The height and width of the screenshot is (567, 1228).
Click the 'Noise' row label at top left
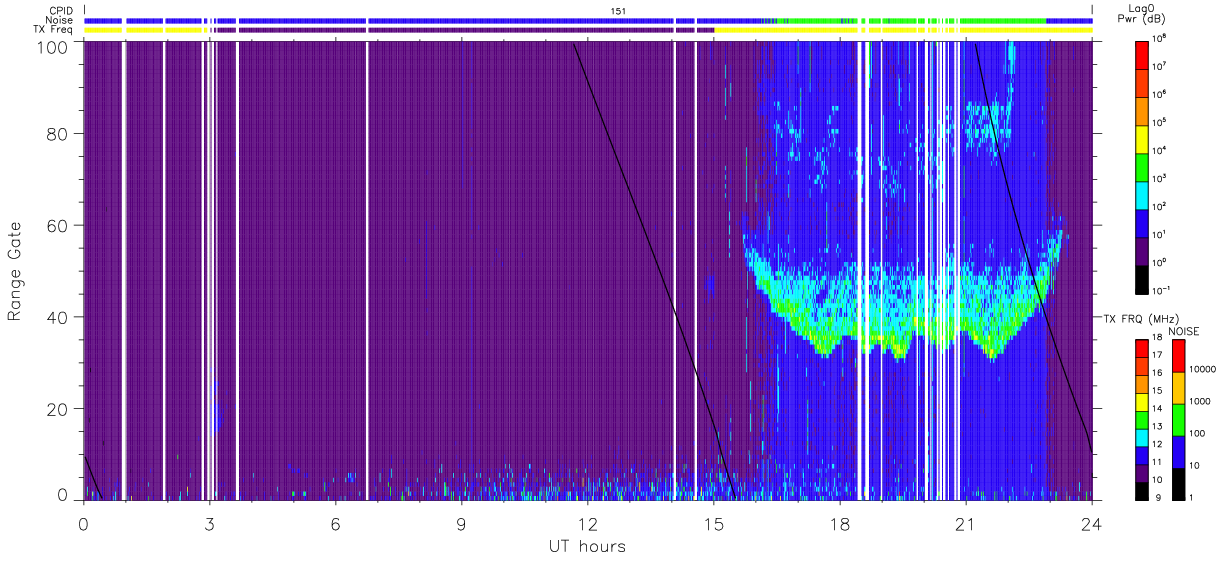tap(60, 20)
